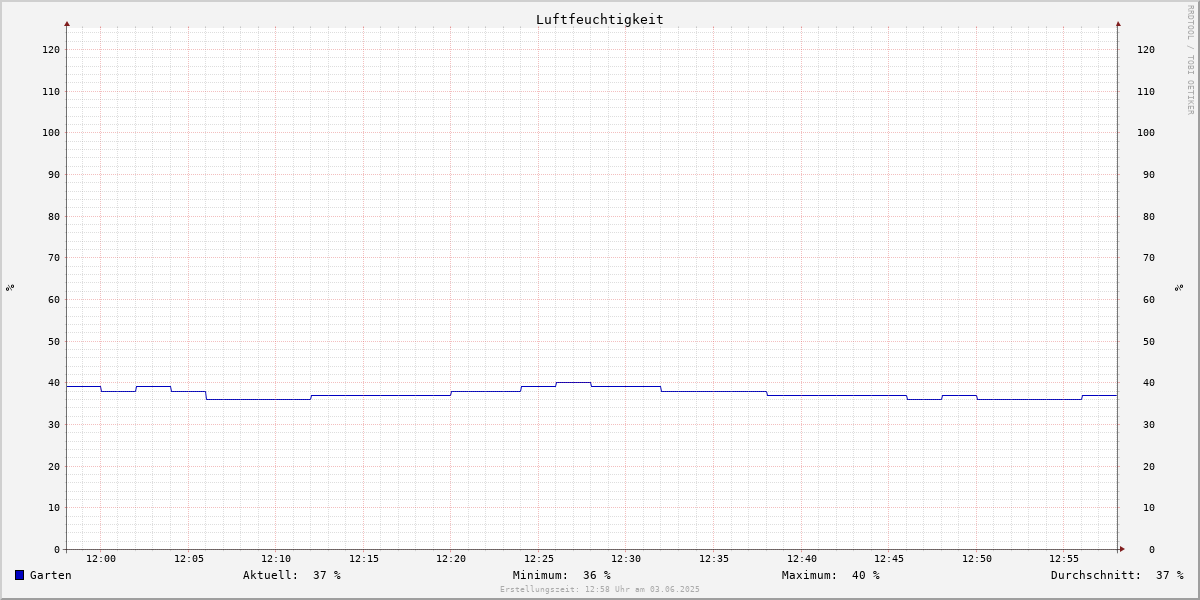Click the percent unit label on left axis
Screen dimensions: 1200x600
click(x=10, y=287)
